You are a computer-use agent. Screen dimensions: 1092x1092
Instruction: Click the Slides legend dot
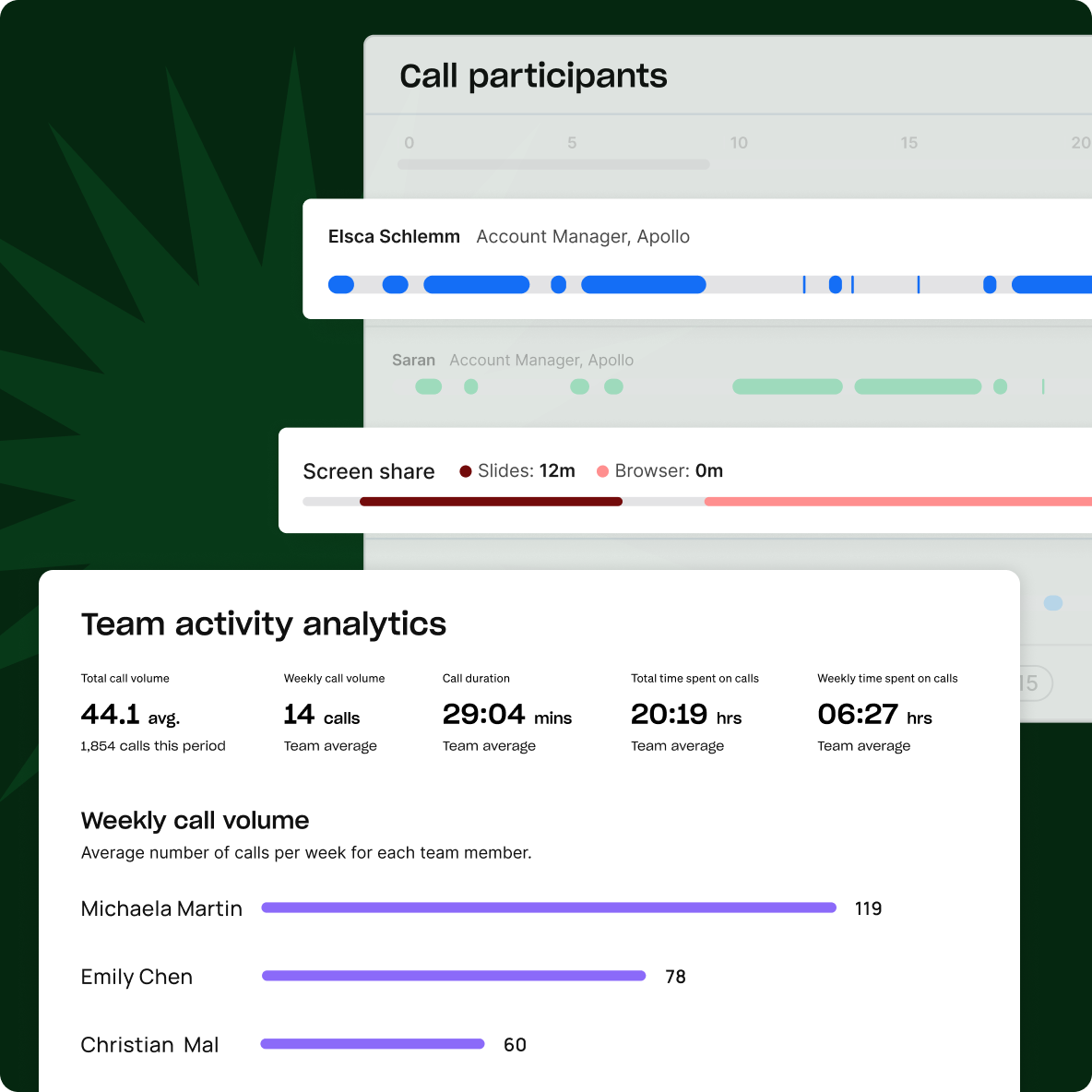point(466,470)
